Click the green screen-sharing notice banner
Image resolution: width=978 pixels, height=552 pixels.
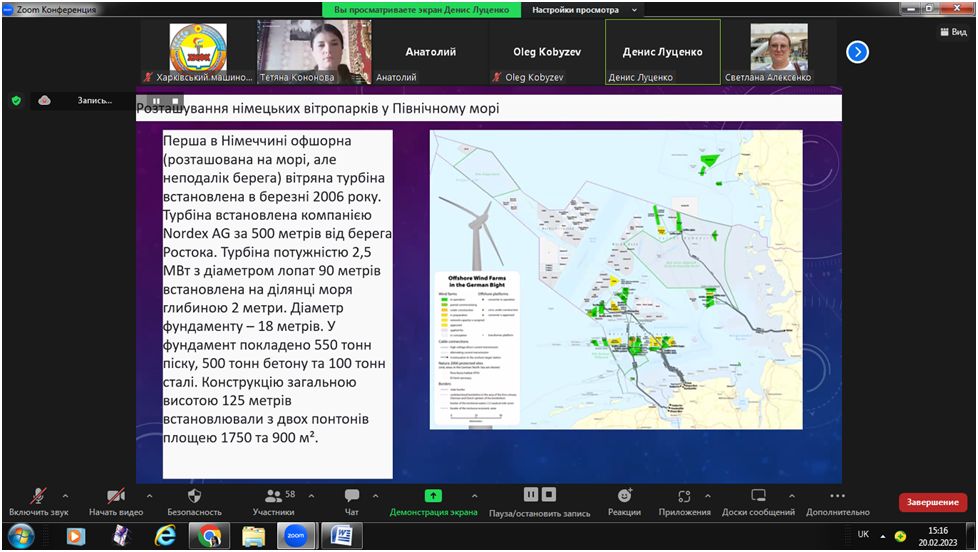(x=422, y=10)
